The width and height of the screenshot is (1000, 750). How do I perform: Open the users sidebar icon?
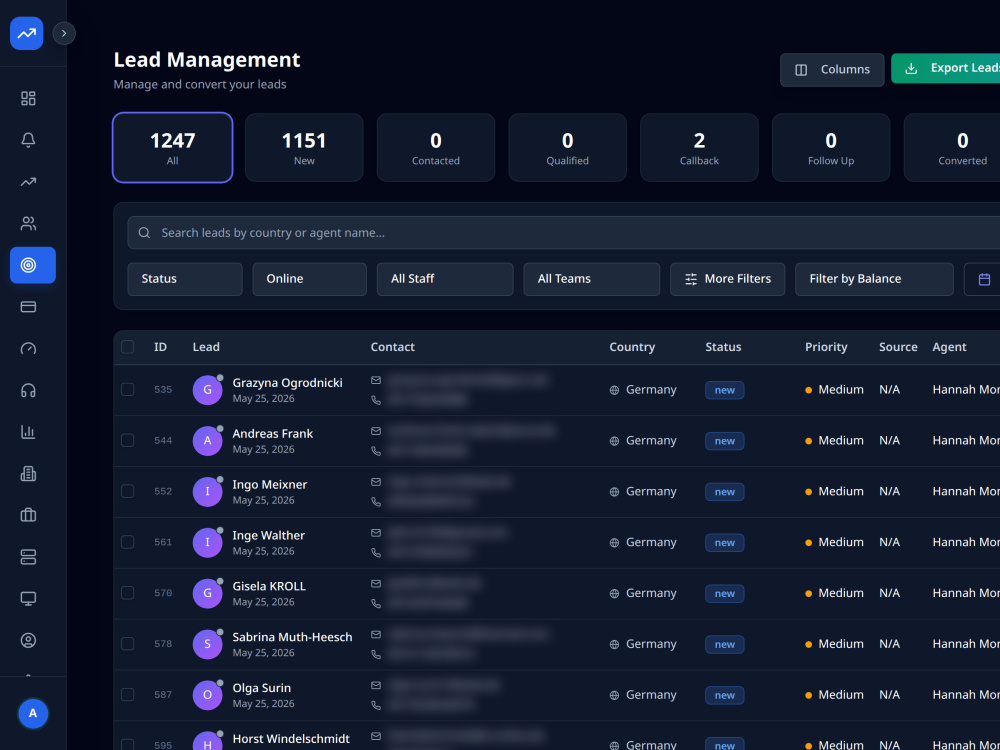(x=28, y=223)
